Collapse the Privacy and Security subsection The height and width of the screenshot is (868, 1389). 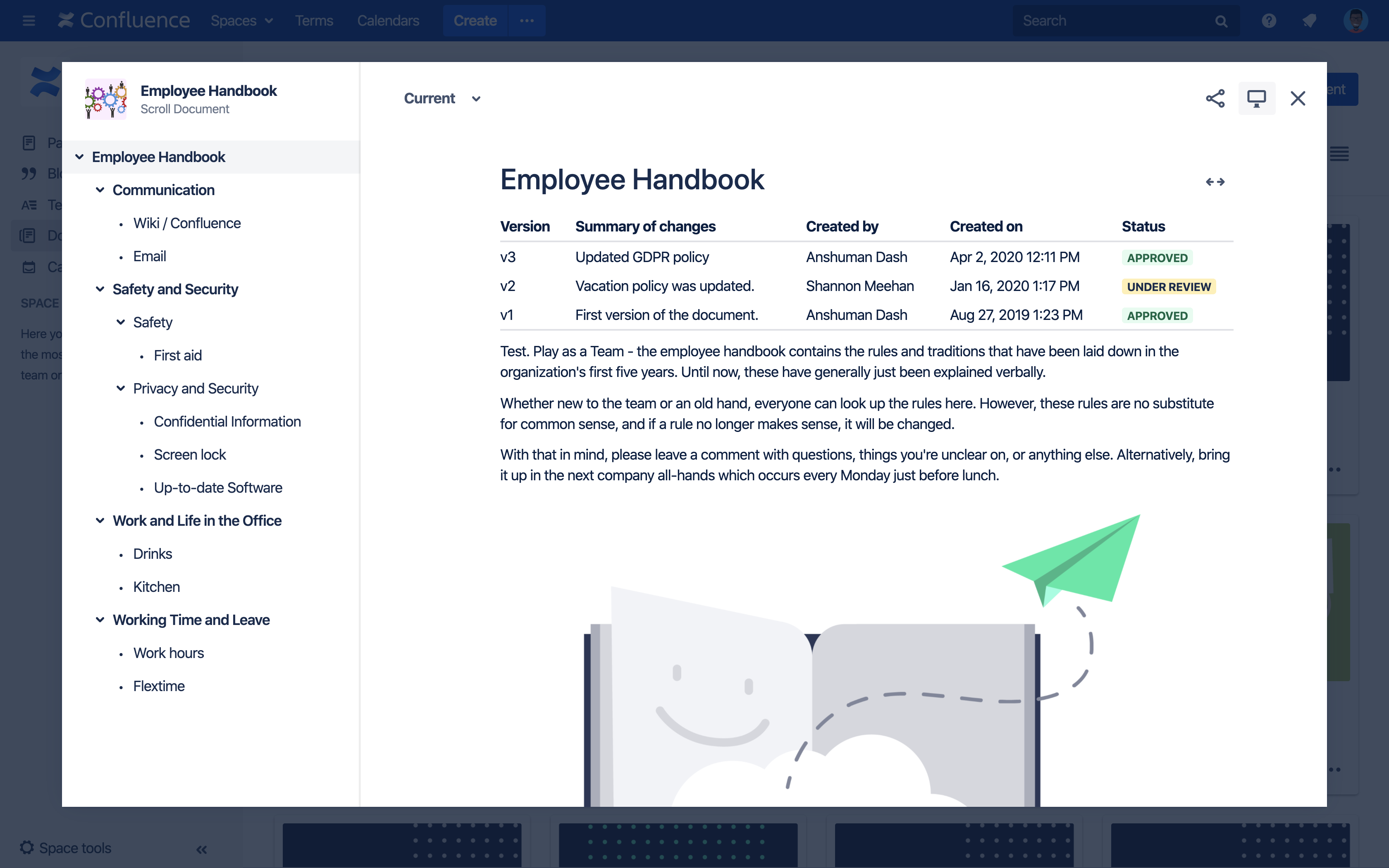tap(121, 389)
